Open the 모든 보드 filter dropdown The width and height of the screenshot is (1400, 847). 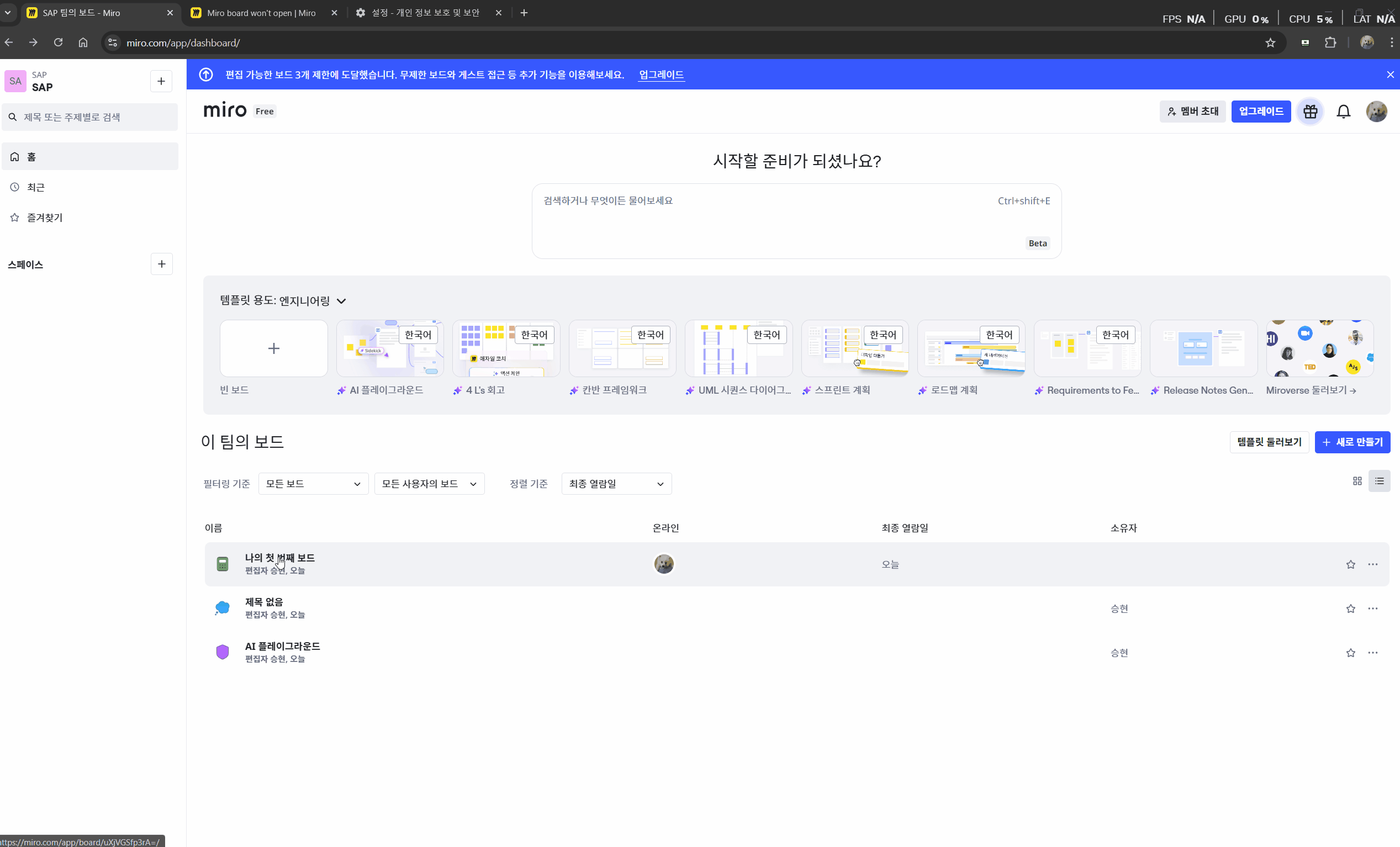tap(313, 484)
